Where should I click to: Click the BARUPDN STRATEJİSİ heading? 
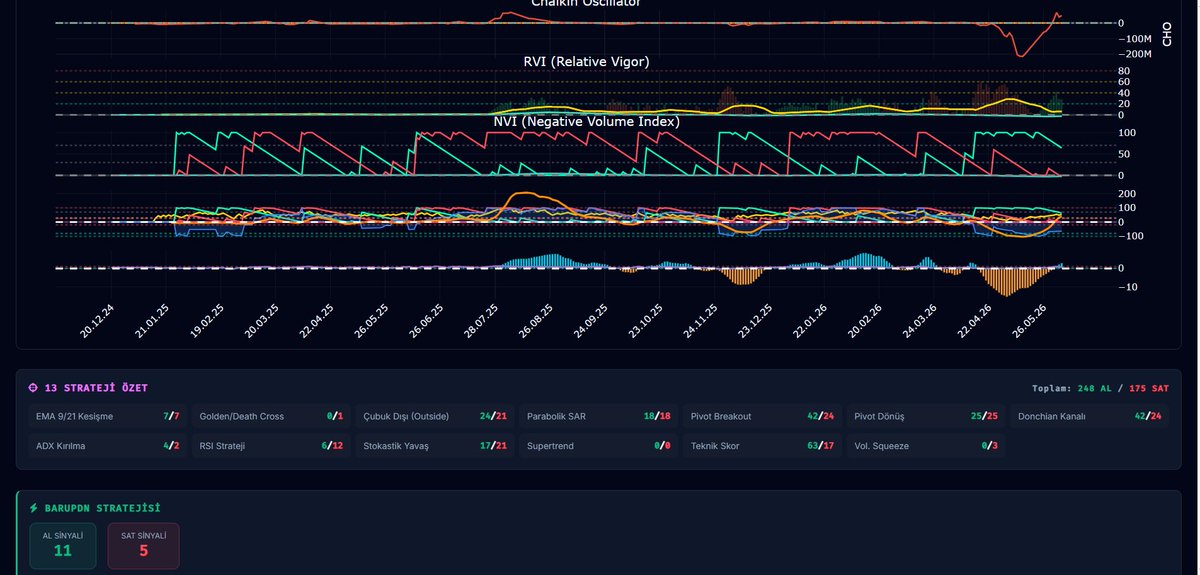tap(103, 508)
